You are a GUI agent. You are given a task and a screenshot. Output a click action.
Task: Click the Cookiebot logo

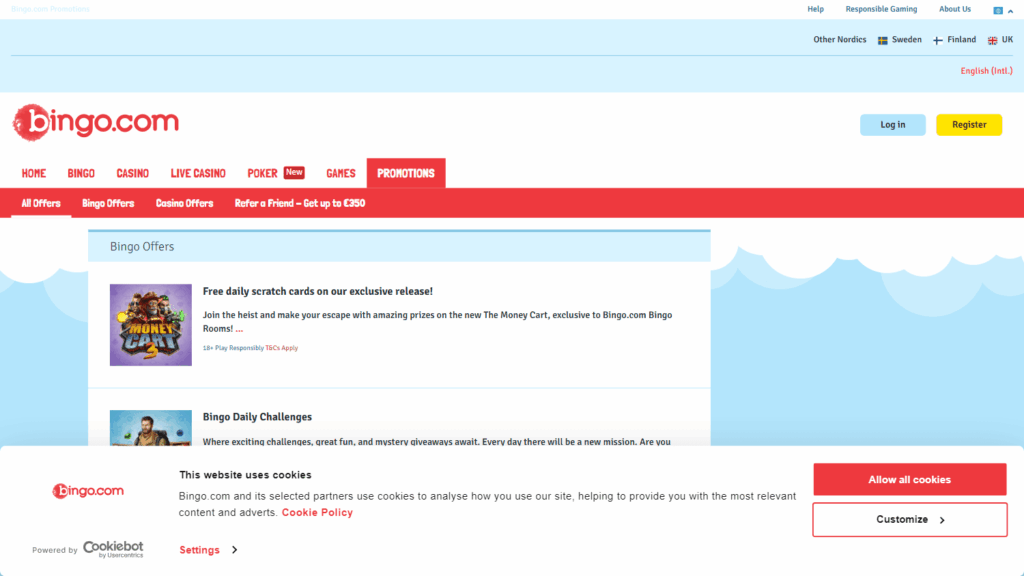(x=113, y=549)
